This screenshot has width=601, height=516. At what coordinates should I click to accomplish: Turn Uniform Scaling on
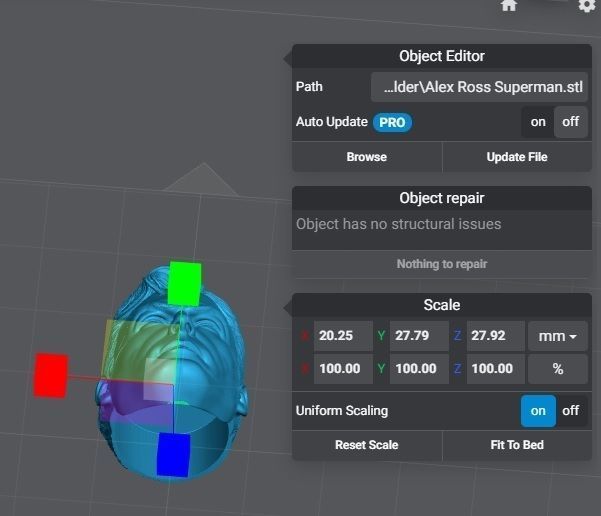pyautogui.click(x=538, y=411)
